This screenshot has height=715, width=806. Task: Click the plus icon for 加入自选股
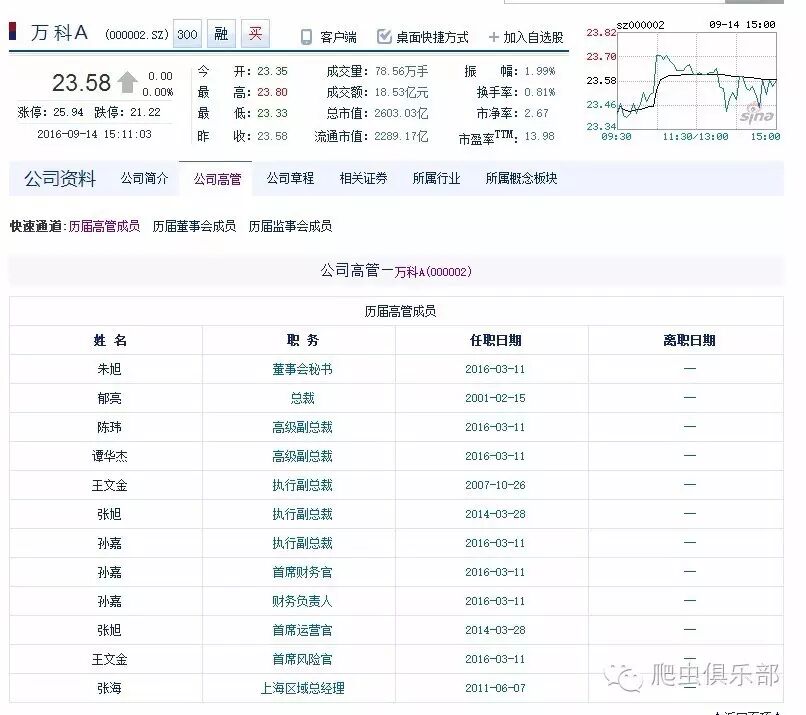[493, 37]
